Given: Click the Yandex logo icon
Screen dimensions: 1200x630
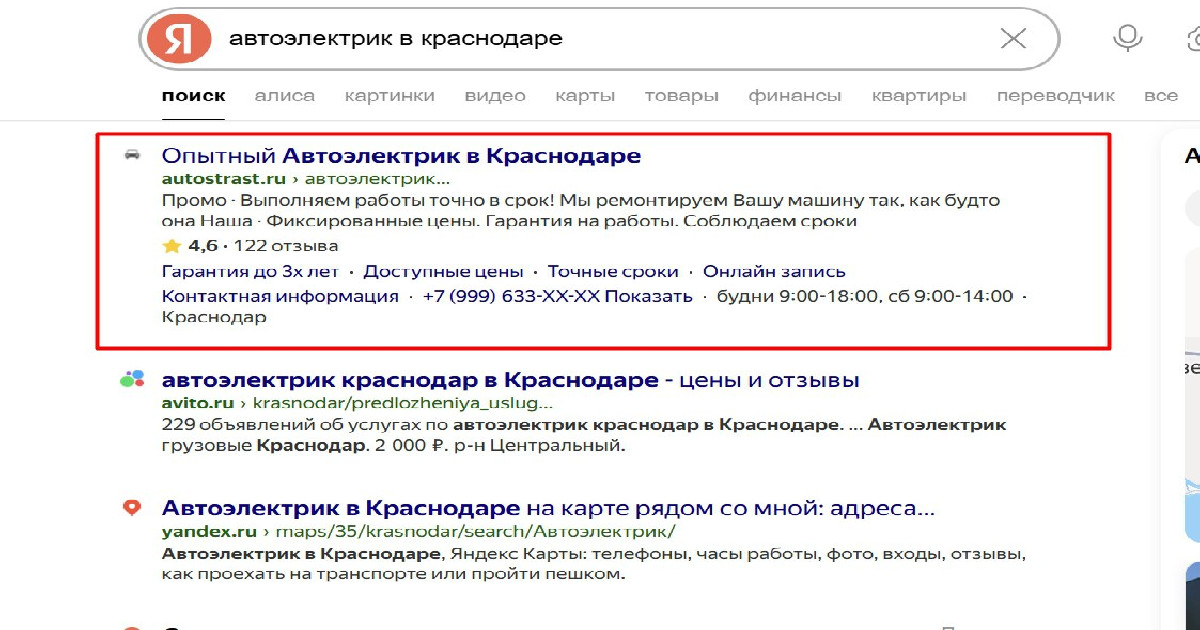Looking at the screenshot, I should (x=179, y=39).
